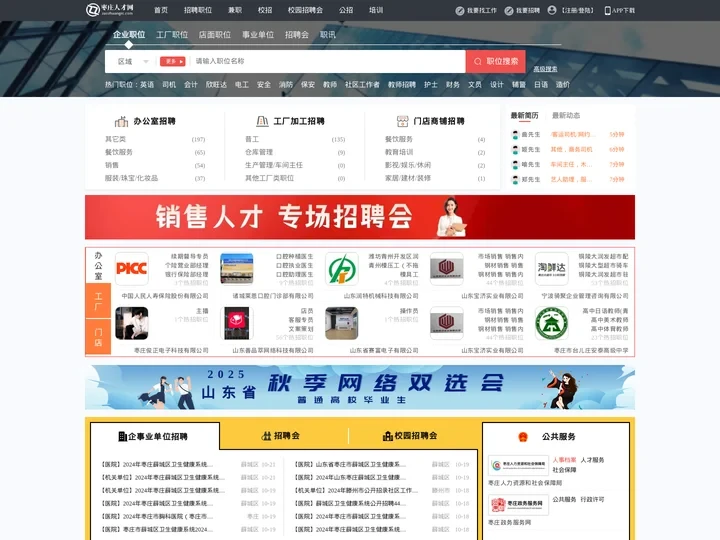
Task: Open 仓库管理 category
Action: coord(259,152)
